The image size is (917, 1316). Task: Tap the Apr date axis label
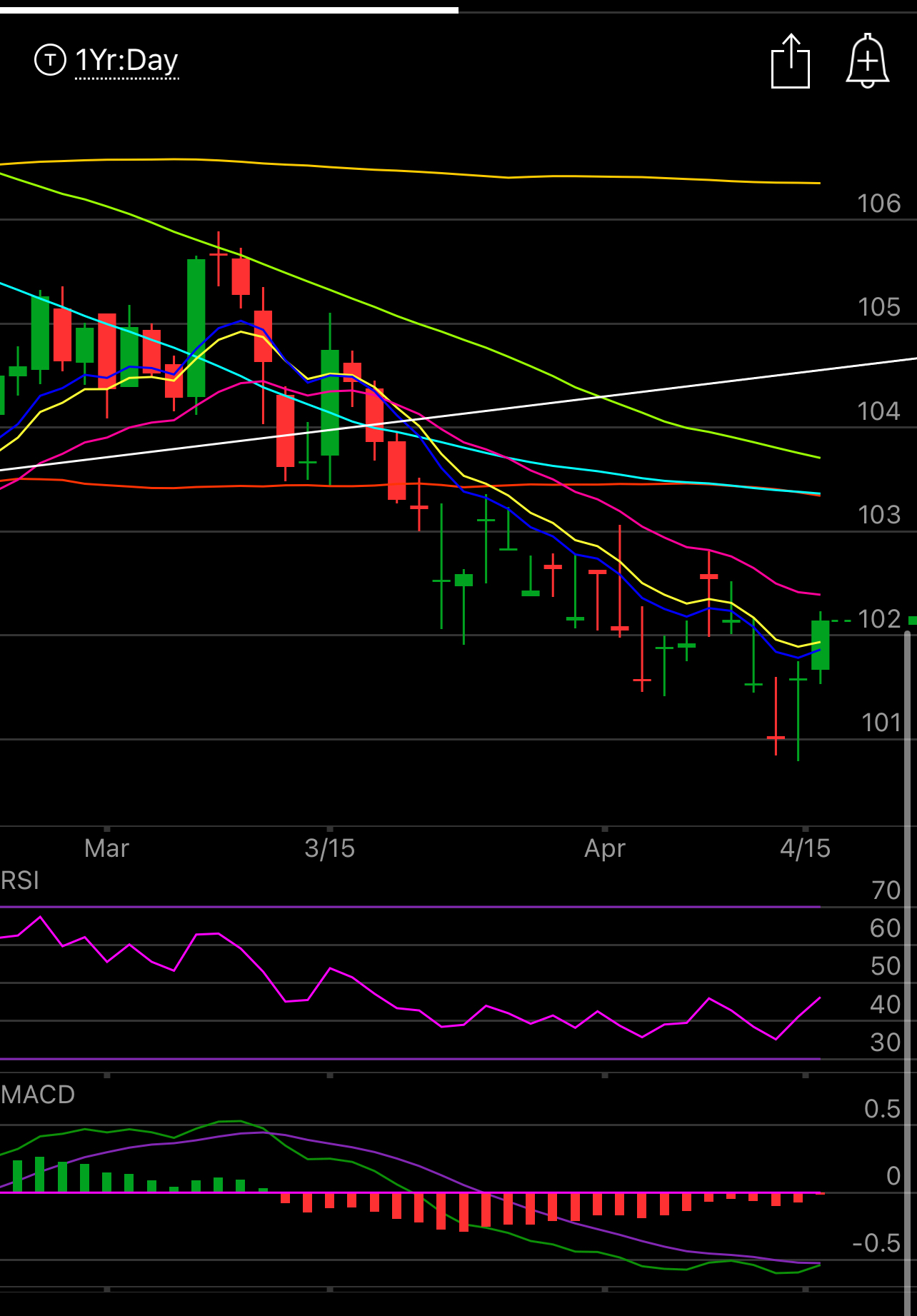pos(605,848)
